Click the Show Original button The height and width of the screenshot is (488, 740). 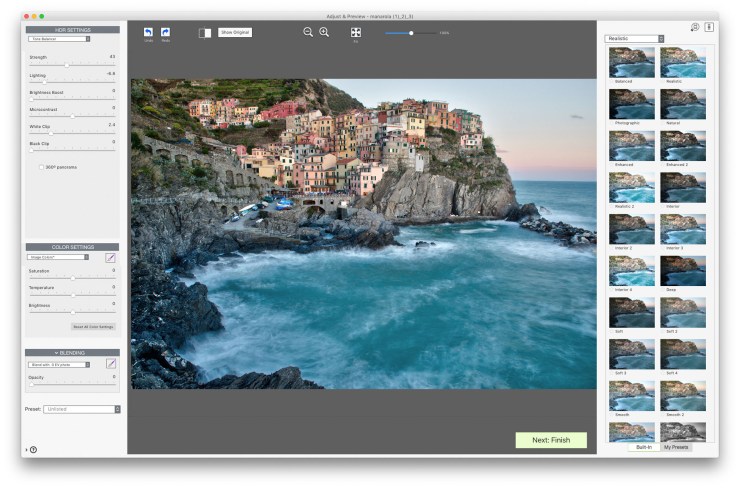tap(235, 33)
